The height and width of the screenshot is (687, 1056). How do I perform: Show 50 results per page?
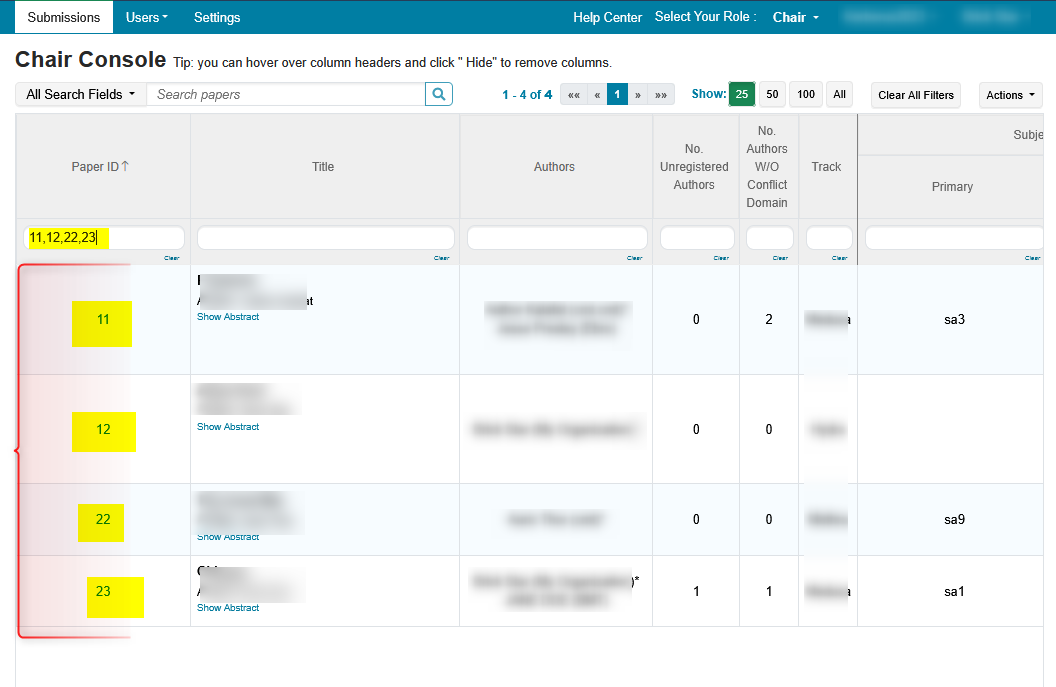pos(772,94)
